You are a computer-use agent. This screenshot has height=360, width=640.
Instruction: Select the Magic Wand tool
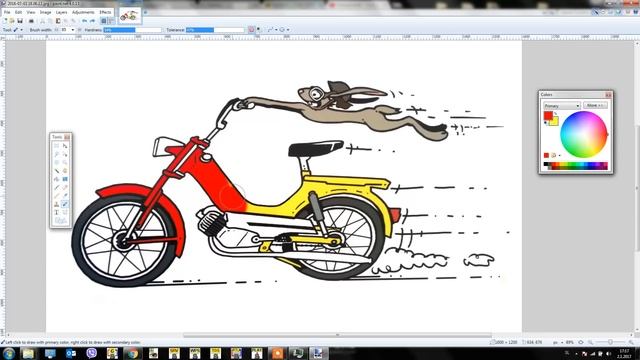click(57, 171)
